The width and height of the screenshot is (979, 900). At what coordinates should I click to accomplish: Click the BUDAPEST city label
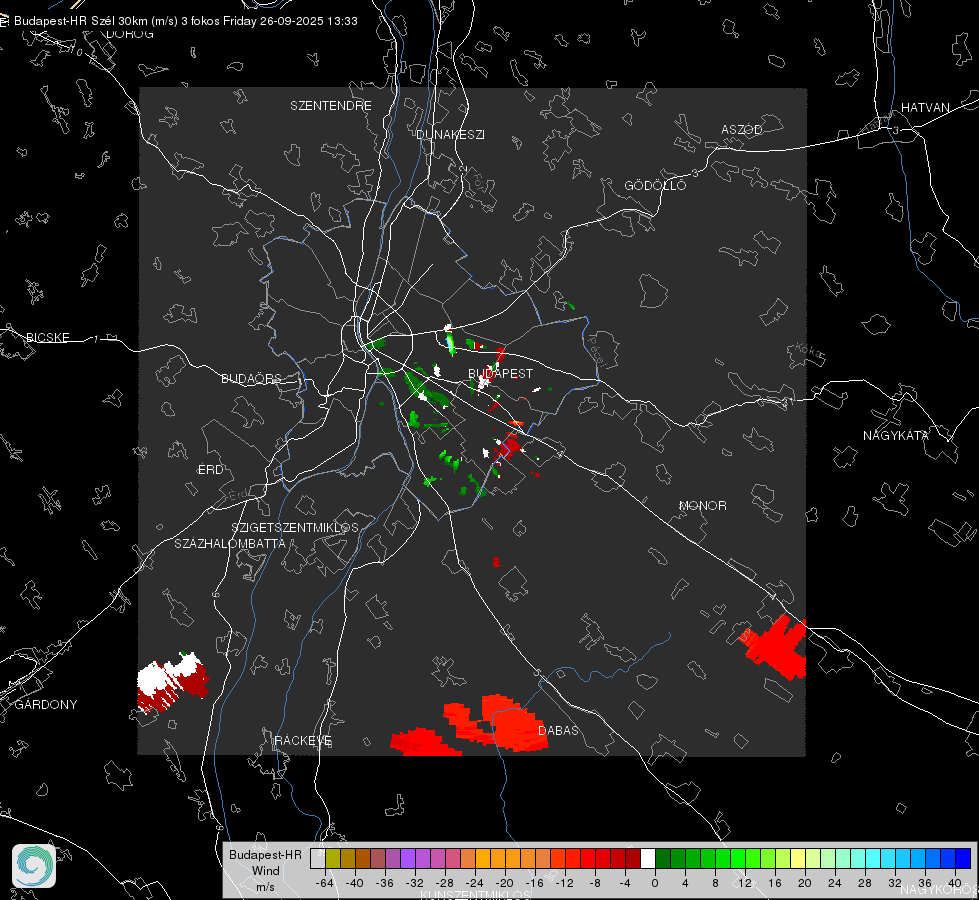click(x=501, y=373)
